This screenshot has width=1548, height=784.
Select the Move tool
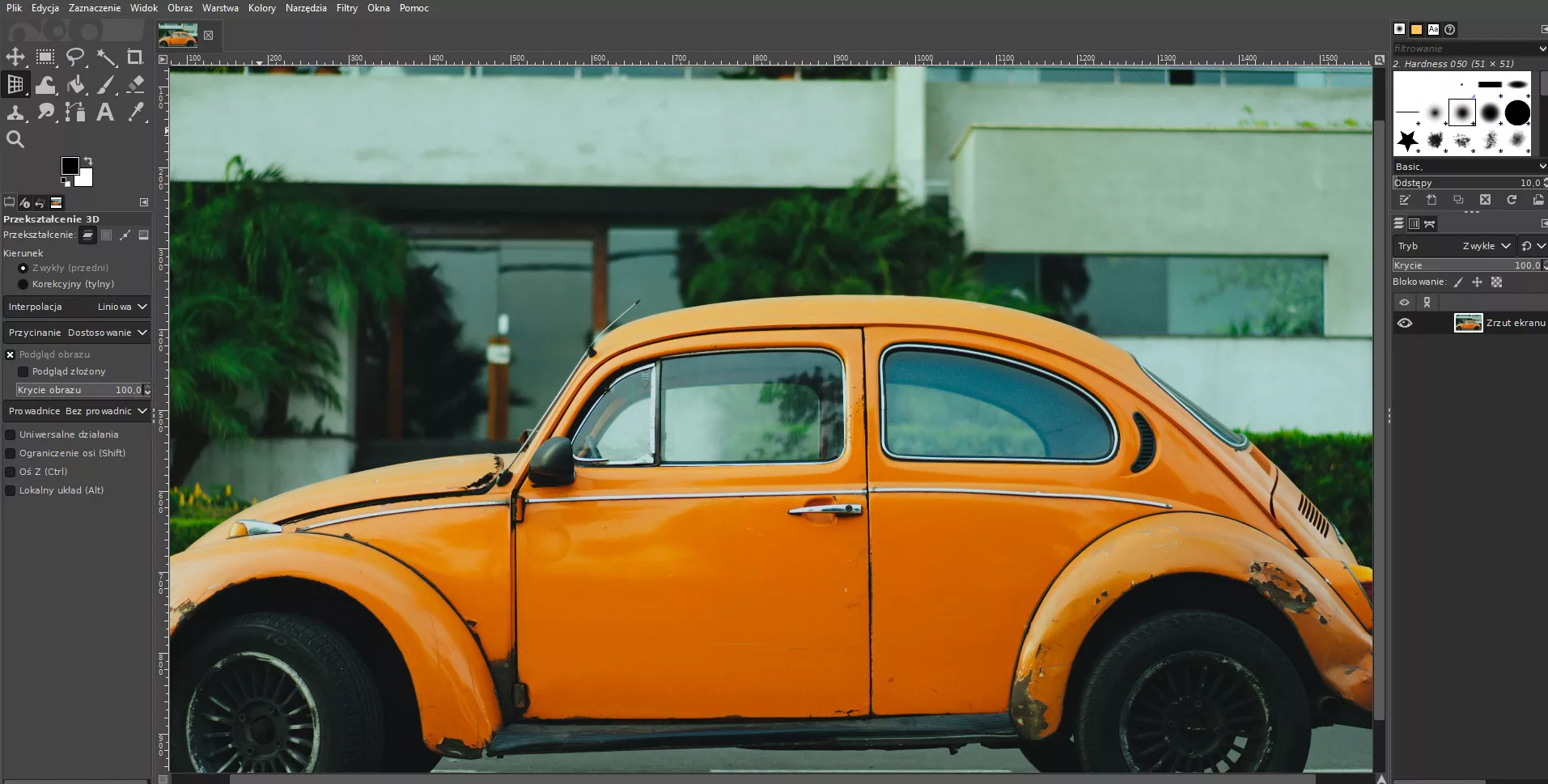click(x=15, y=57)
